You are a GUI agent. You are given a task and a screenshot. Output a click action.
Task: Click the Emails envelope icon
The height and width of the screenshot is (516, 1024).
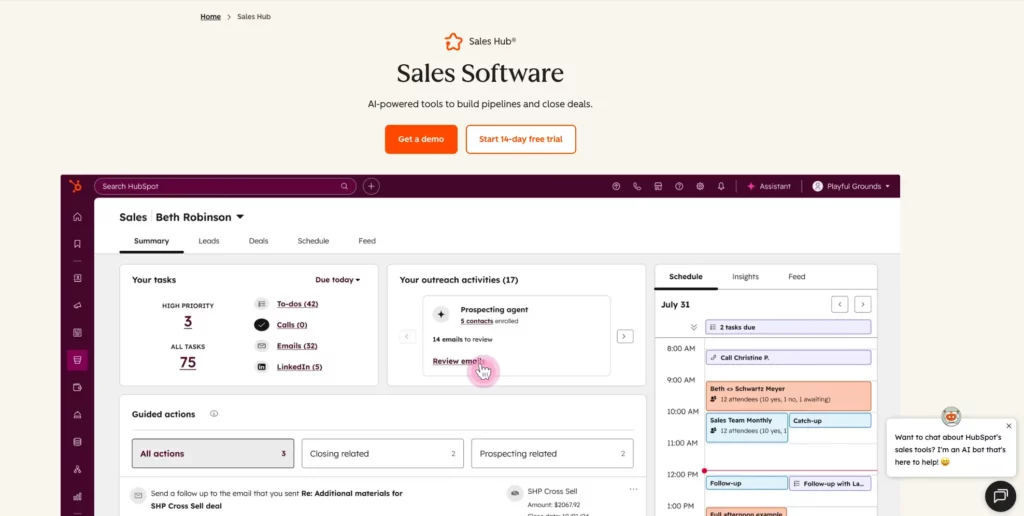click(261, 346)
